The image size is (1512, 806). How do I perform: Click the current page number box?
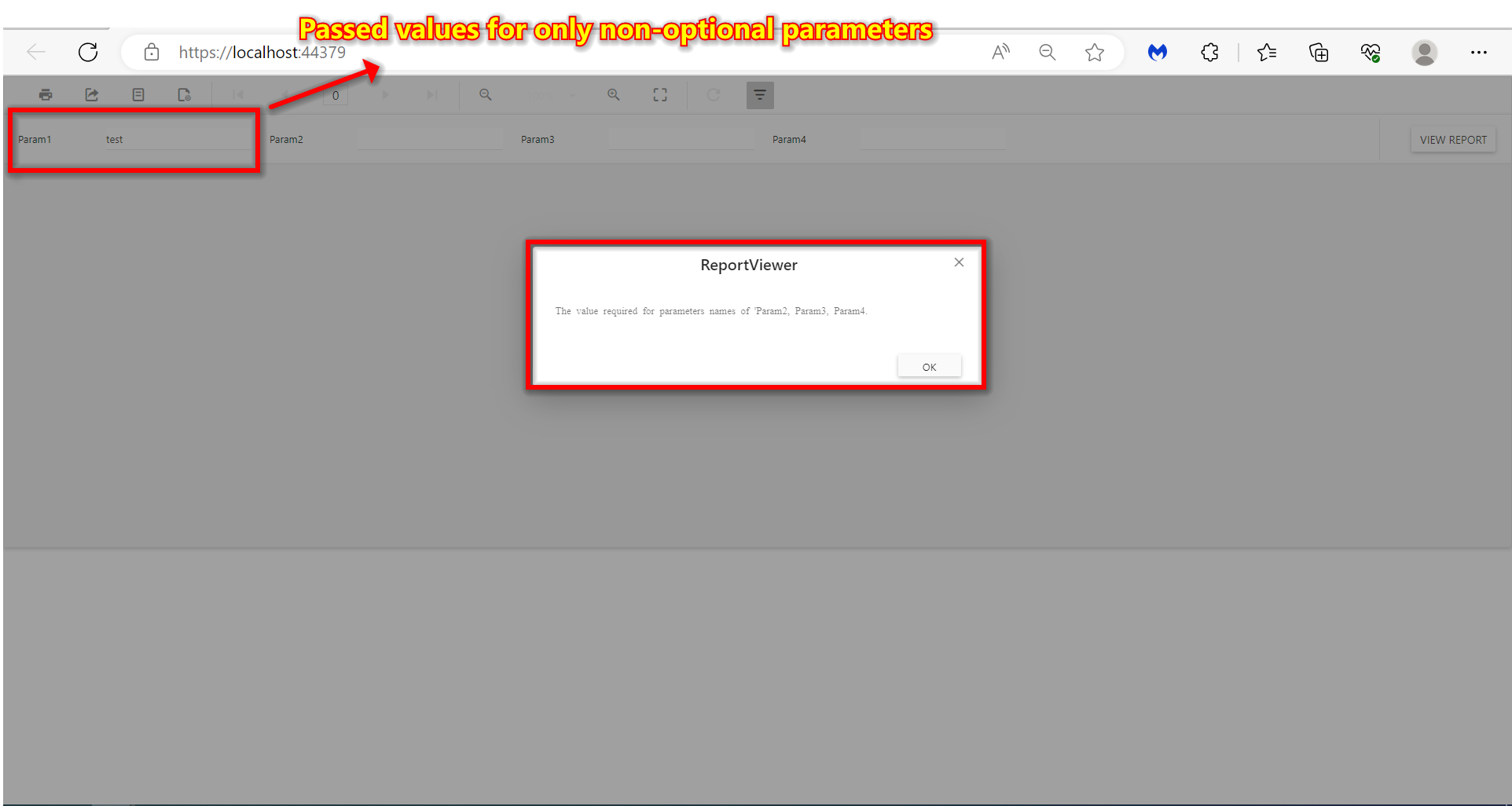tap(336, 96)
